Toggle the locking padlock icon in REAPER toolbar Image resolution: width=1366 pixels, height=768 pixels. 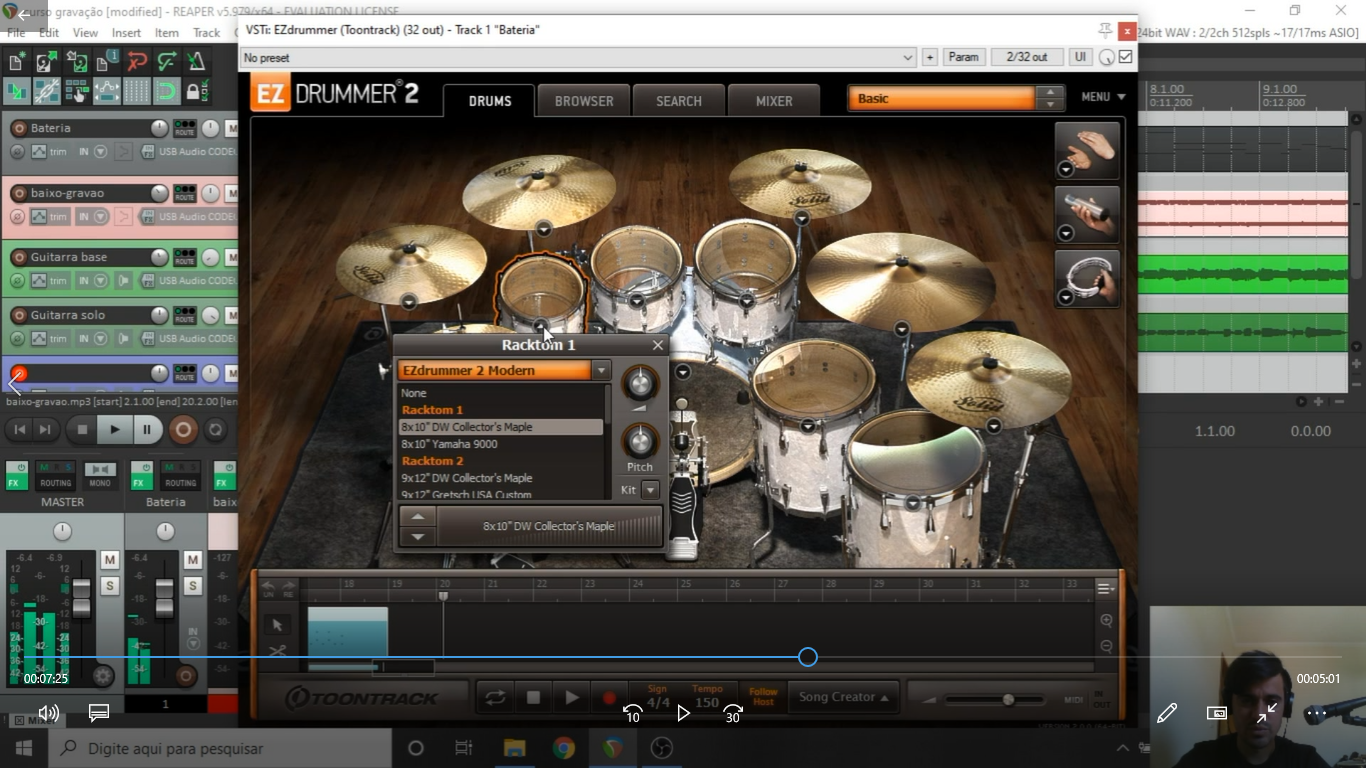coord(196,91)
